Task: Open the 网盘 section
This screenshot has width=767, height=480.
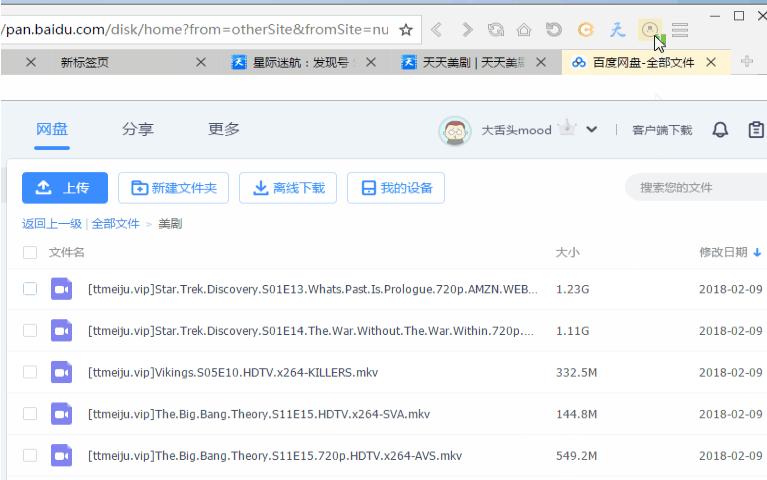Action: (52, 129)
